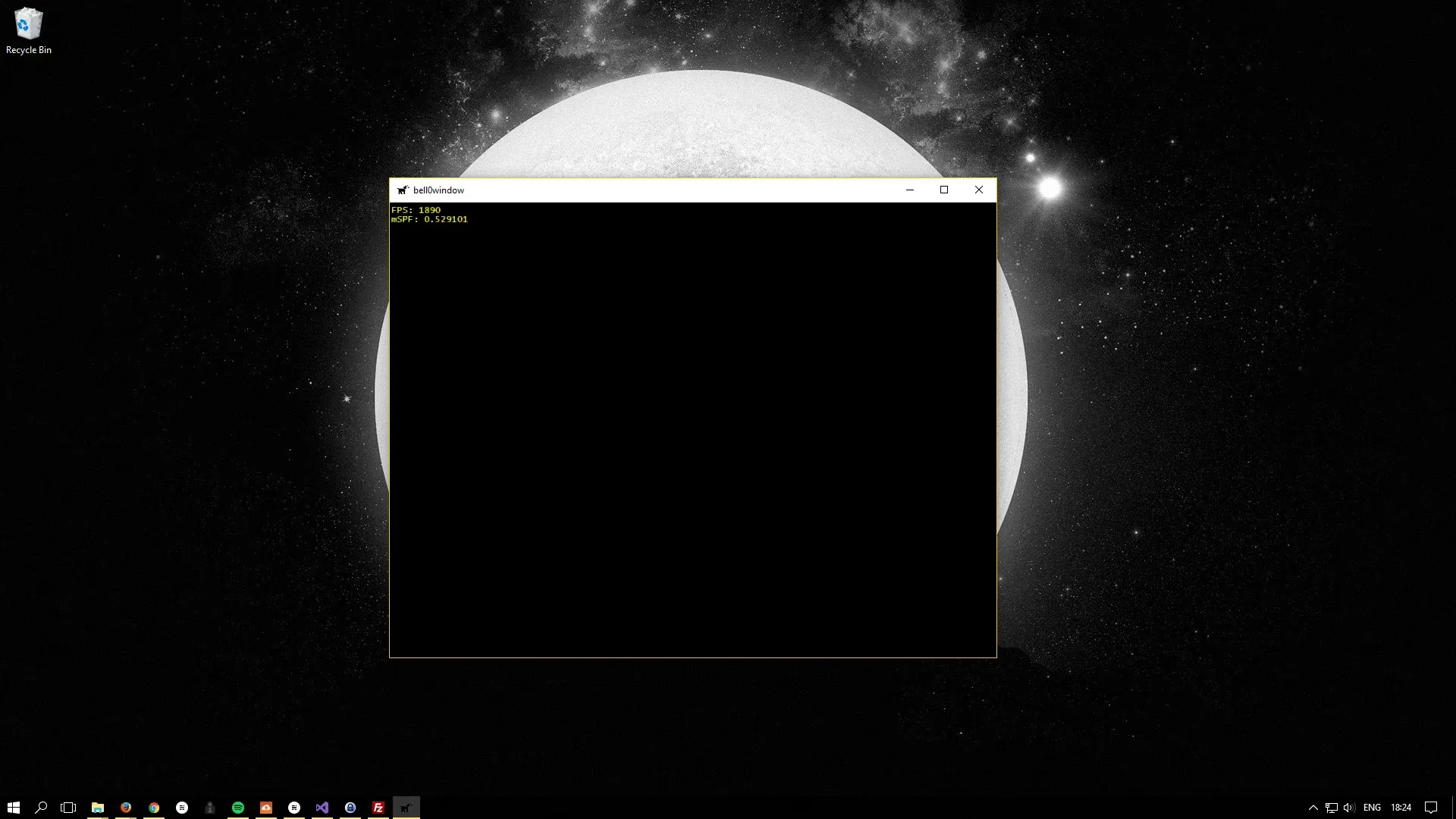Open FileZilla from the taskbar

tap(378, 808)
